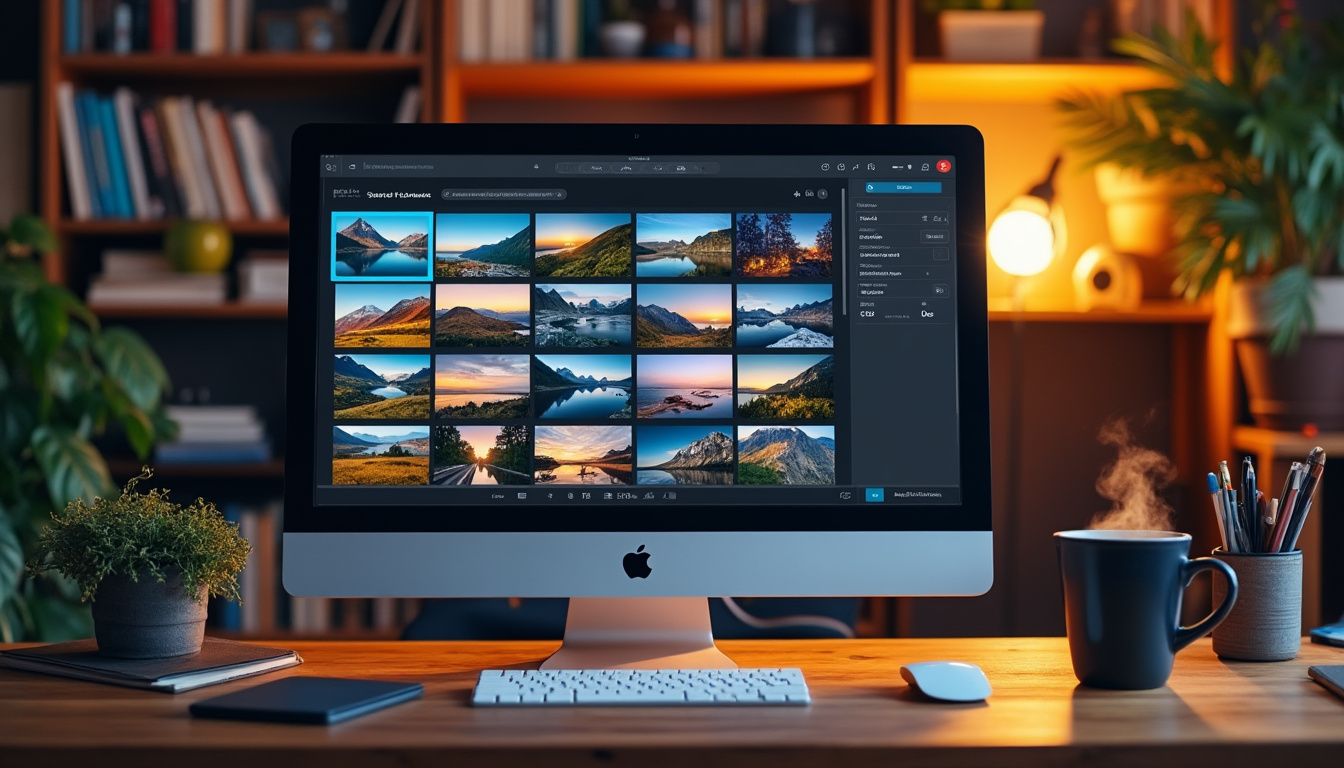Screen dimensions: 1344x768
Task: Click the small blue button in the bottom bar
Action: click(874, 495)
